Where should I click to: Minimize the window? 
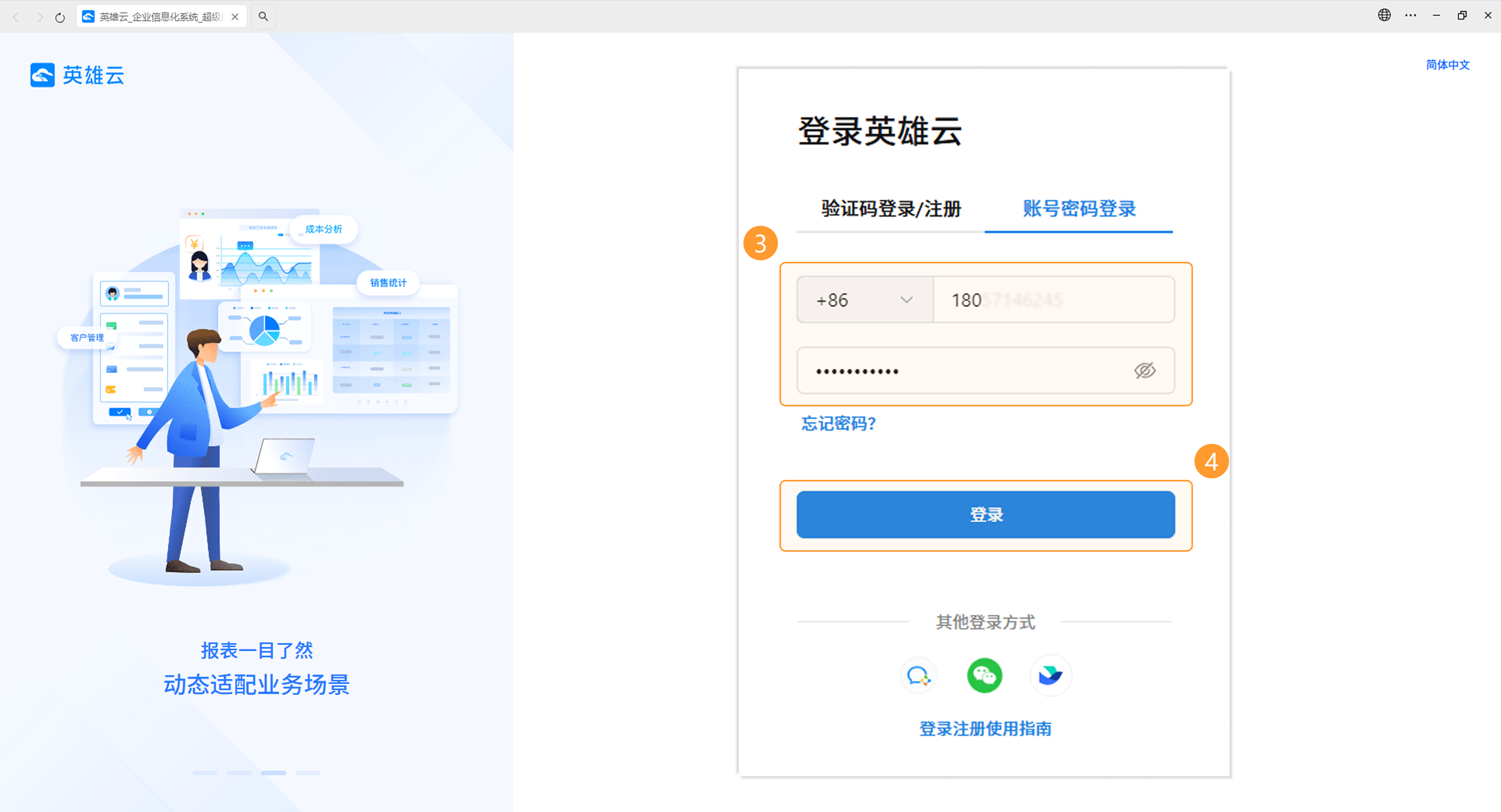[x=1437, y=15]
